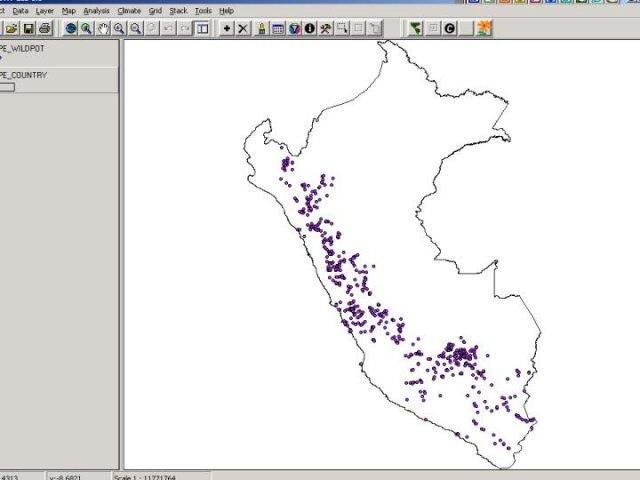
Task: Open a project with the folder icon
Action: (11, 29)
